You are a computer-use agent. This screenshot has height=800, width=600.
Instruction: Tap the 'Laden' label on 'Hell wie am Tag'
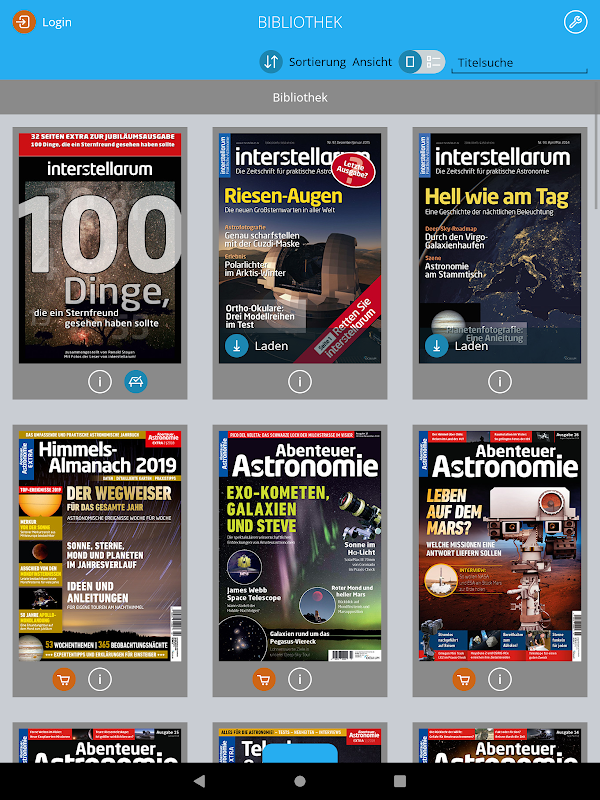[x=471, y=346]
